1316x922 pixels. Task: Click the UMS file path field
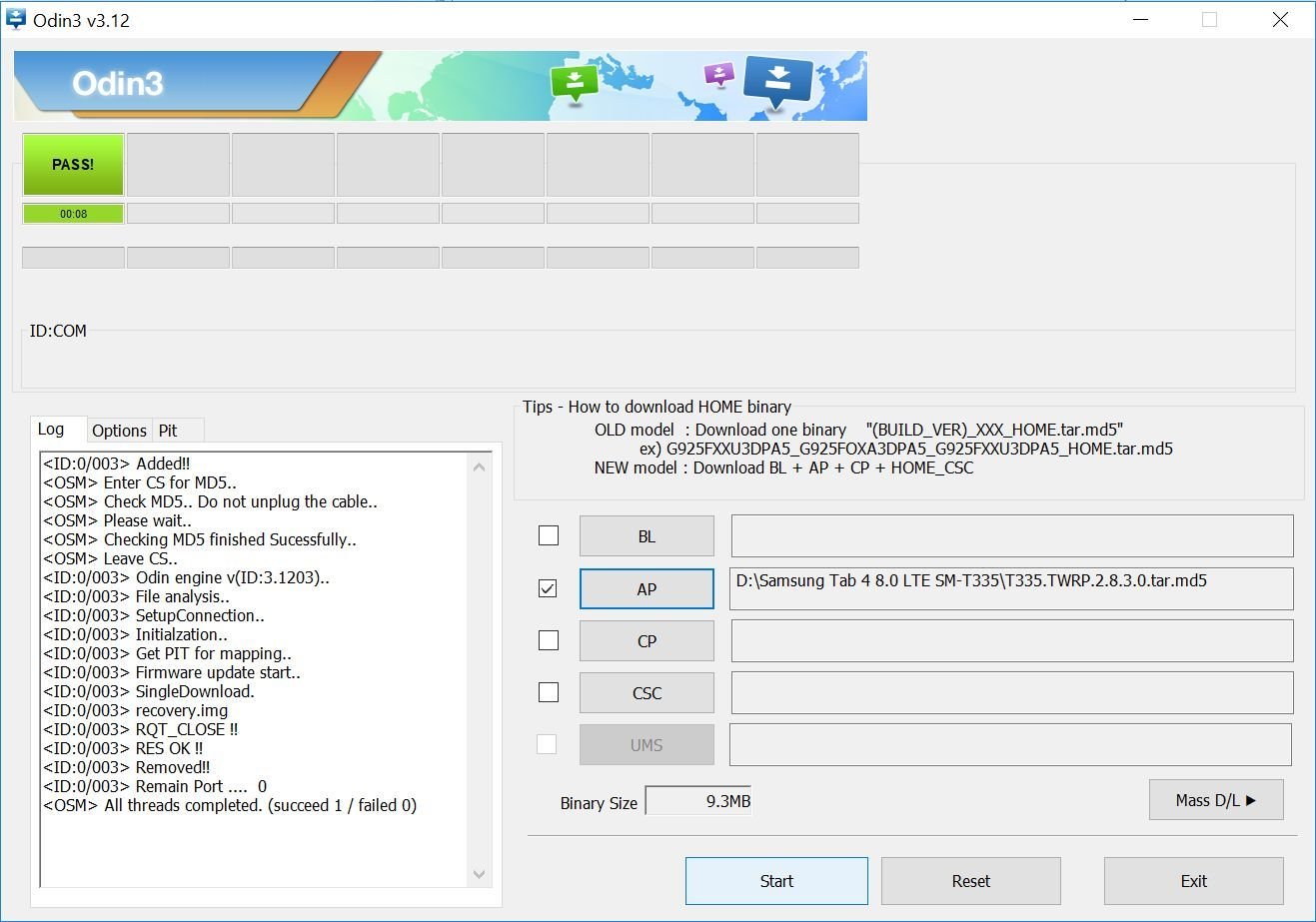(x=1010, y=744)
